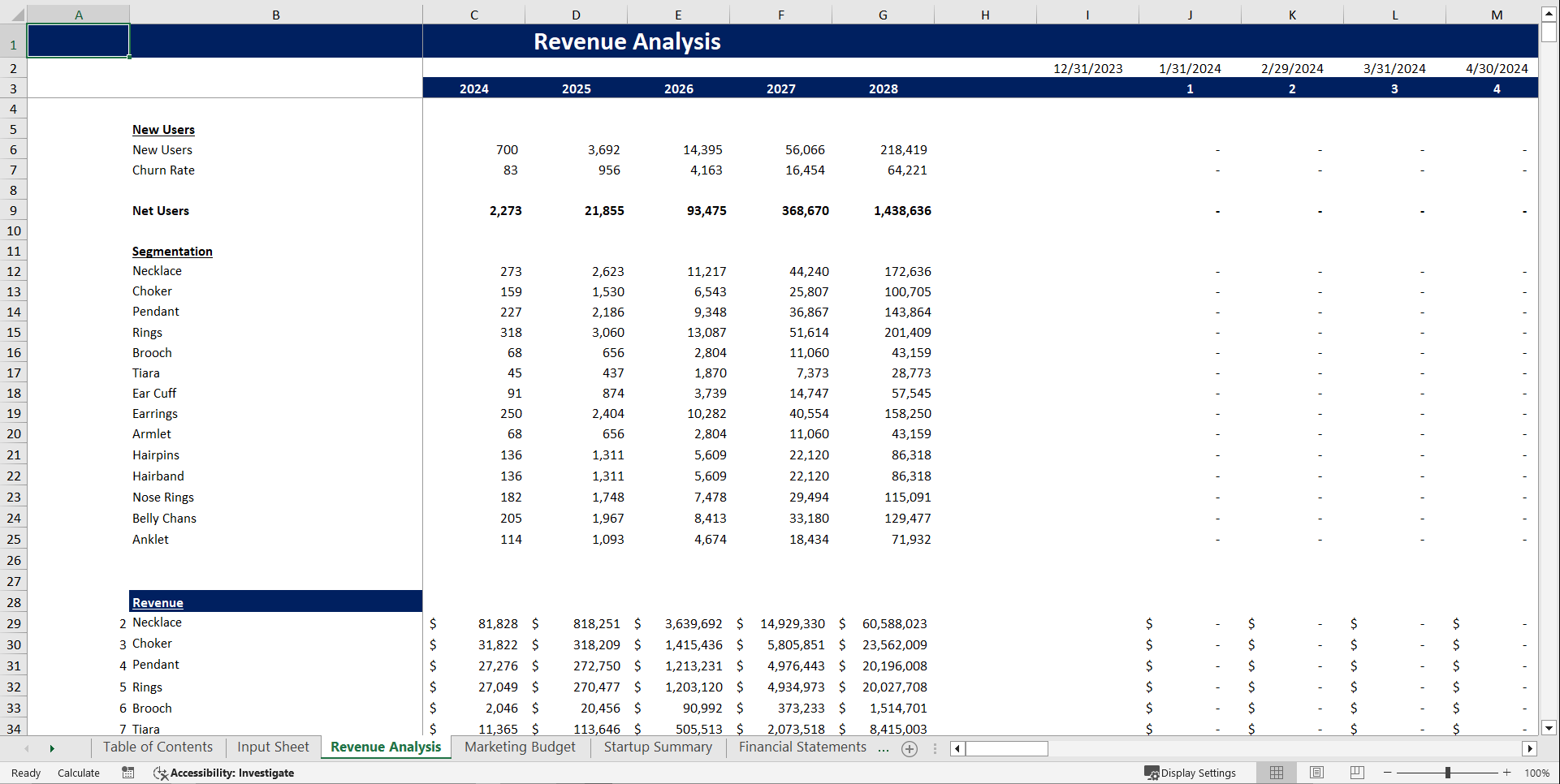Go to the Startup Summary tab
The width and height of the screenshot is (1560, 784).
tap(658, 747)
